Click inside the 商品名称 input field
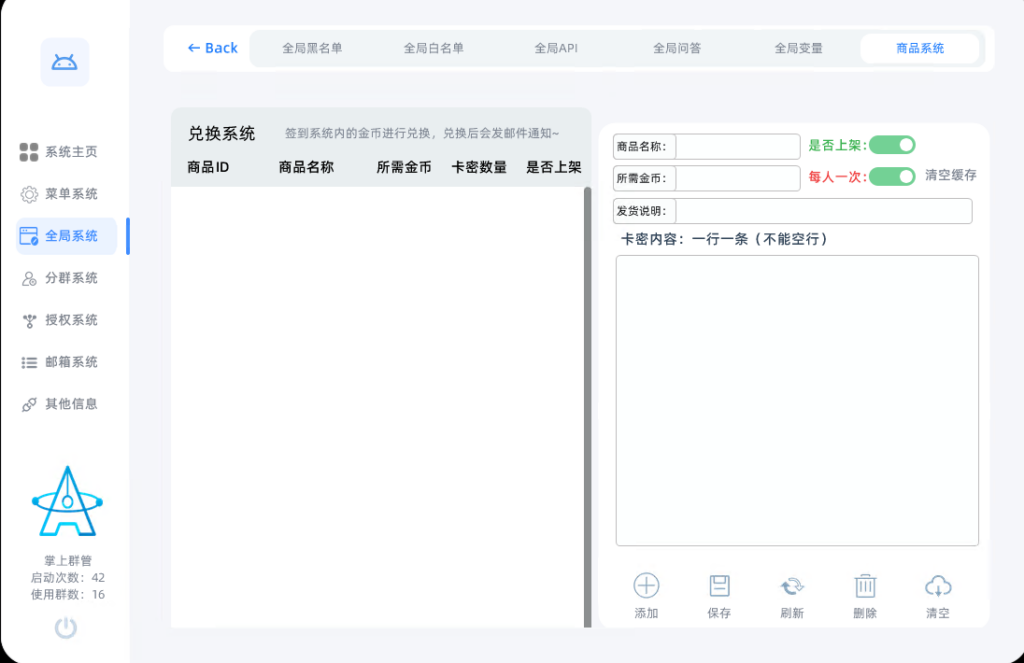 pyautogui.click(x=736, y=146)
